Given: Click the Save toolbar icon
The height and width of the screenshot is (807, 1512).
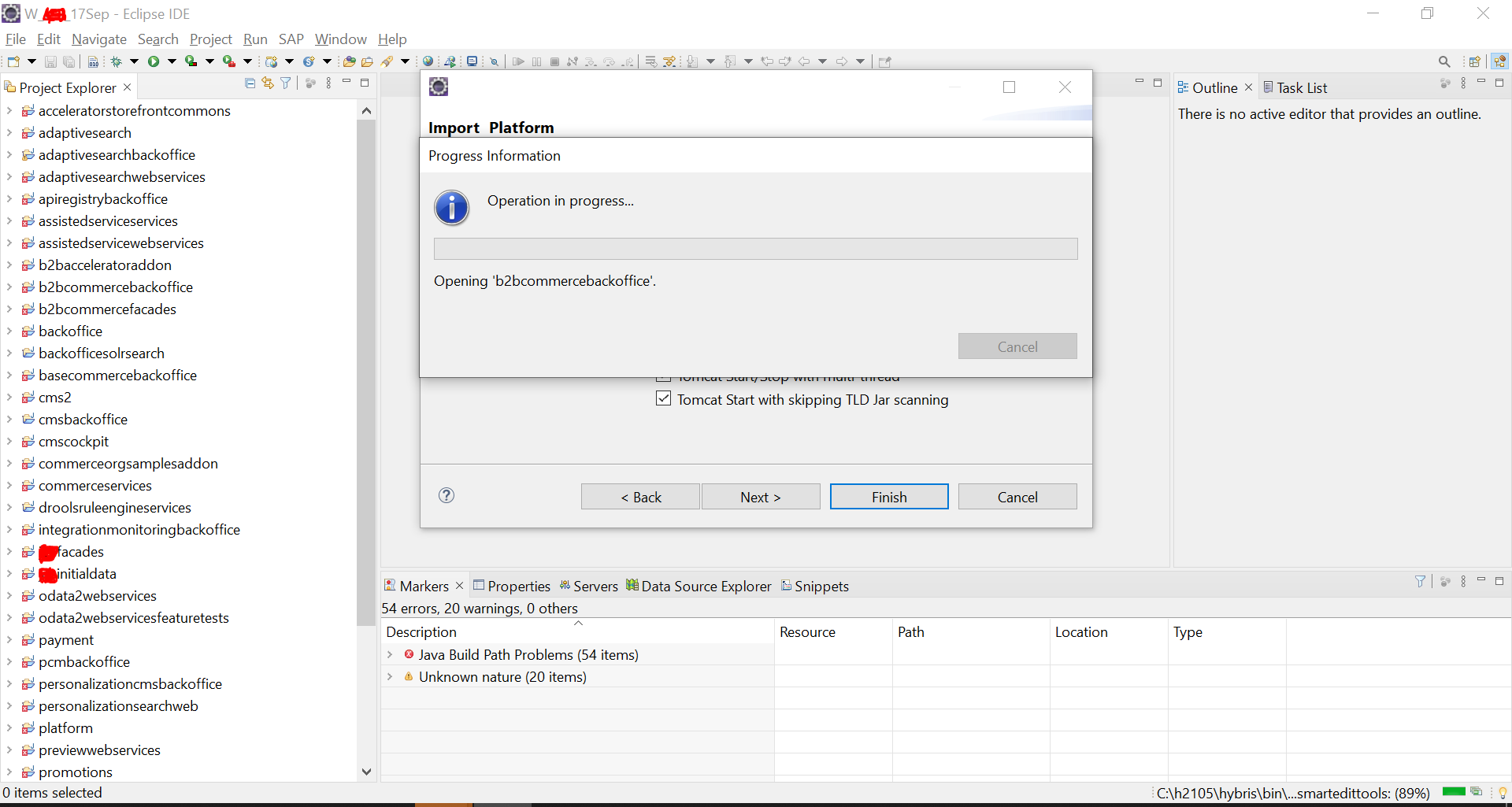Looking at the screenshot, I should [x=50, y=61].
